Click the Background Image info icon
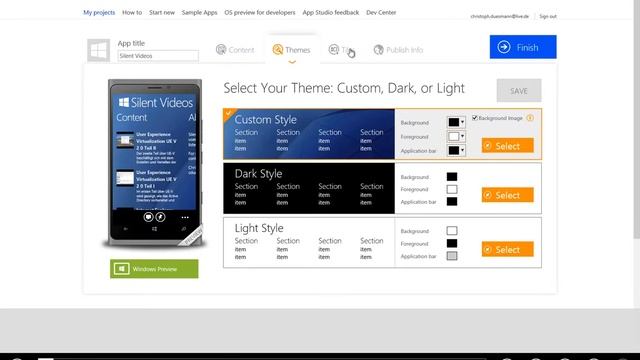 tap(530, 118)
